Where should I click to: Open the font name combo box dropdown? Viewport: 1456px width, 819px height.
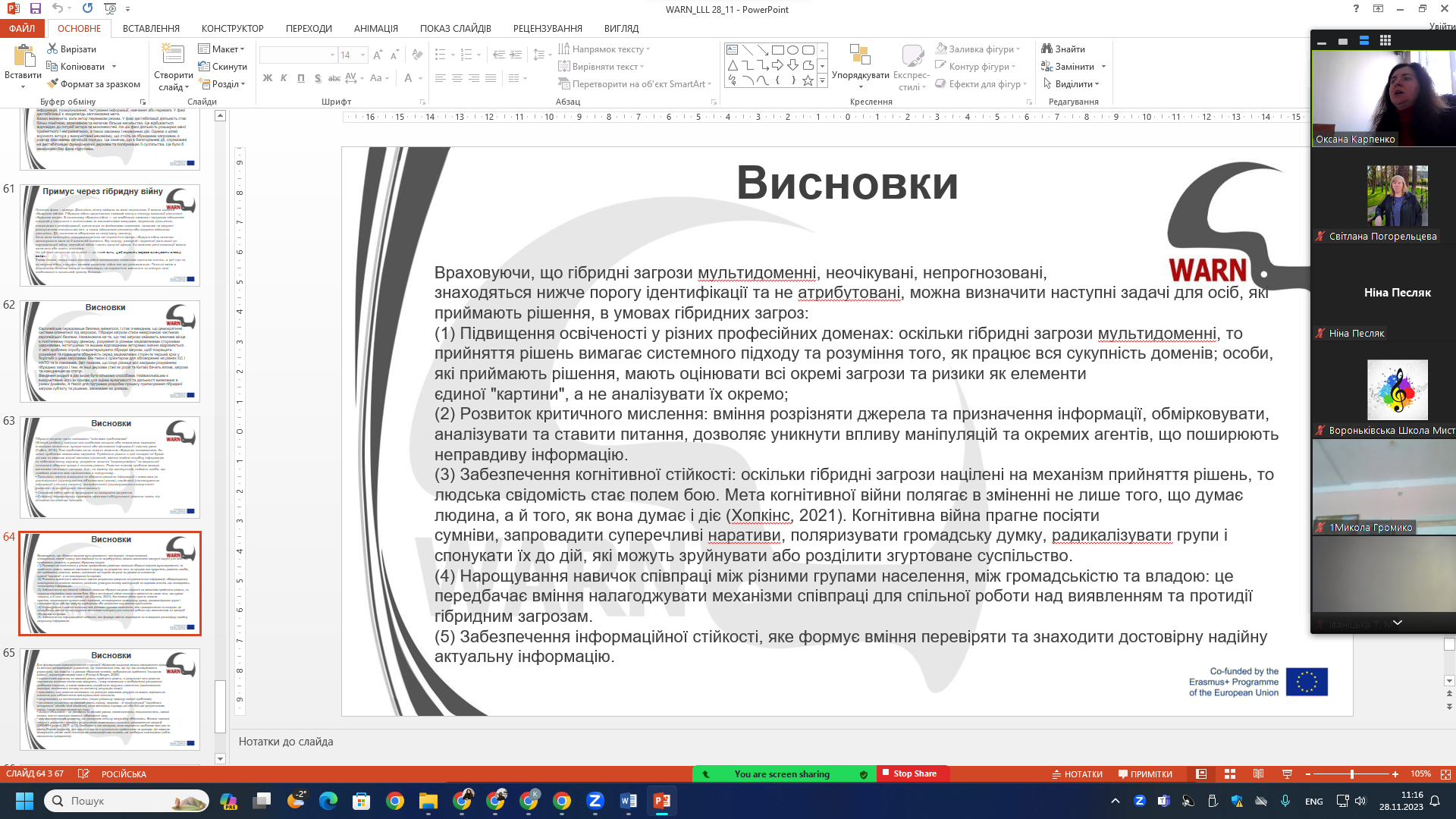[x=332, y=55]
